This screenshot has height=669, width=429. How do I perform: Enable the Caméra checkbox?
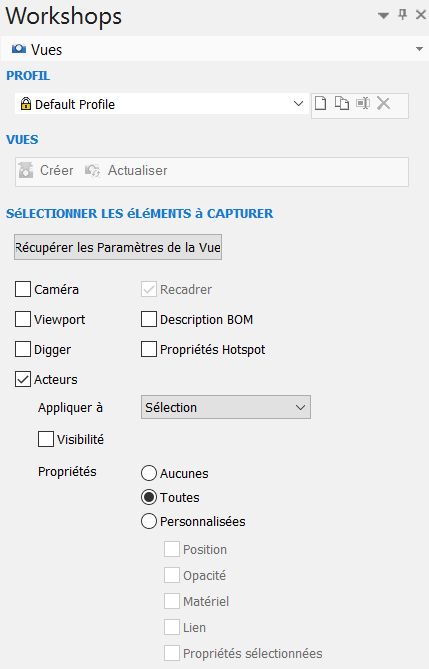[x=23, y=289]
